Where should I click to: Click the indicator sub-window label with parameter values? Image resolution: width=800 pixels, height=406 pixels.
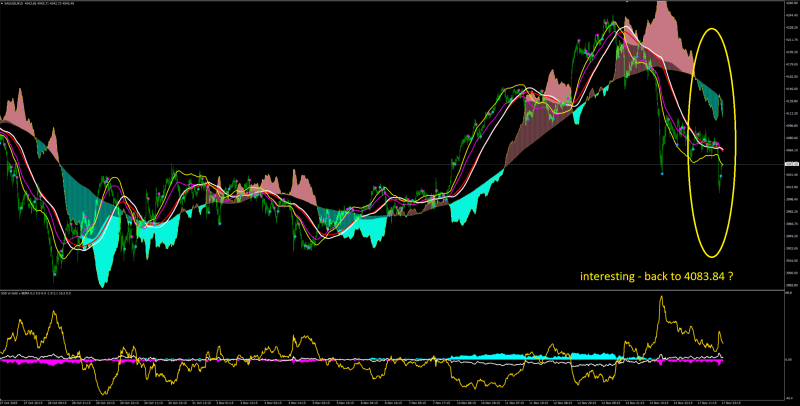pos(35,293)
